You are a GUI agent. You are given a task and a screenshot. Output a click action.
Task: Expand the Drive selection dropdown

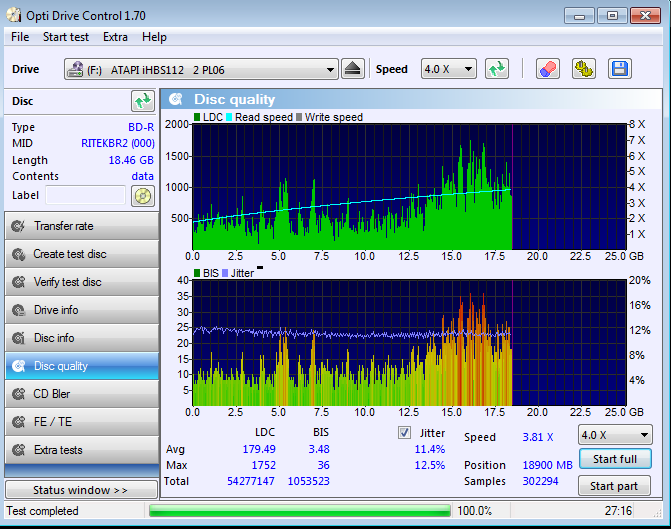[x=330, y=70]
